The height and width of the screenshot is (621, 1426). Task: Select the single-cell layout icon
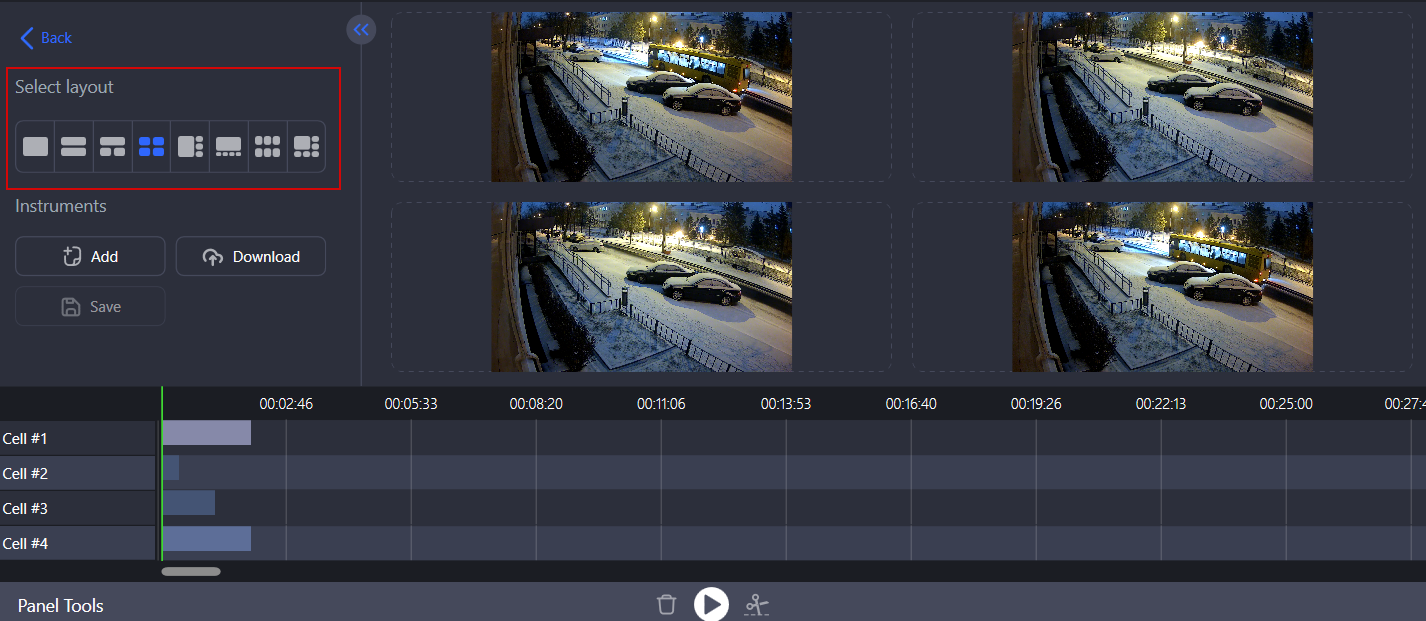click(x=34, y=146)
